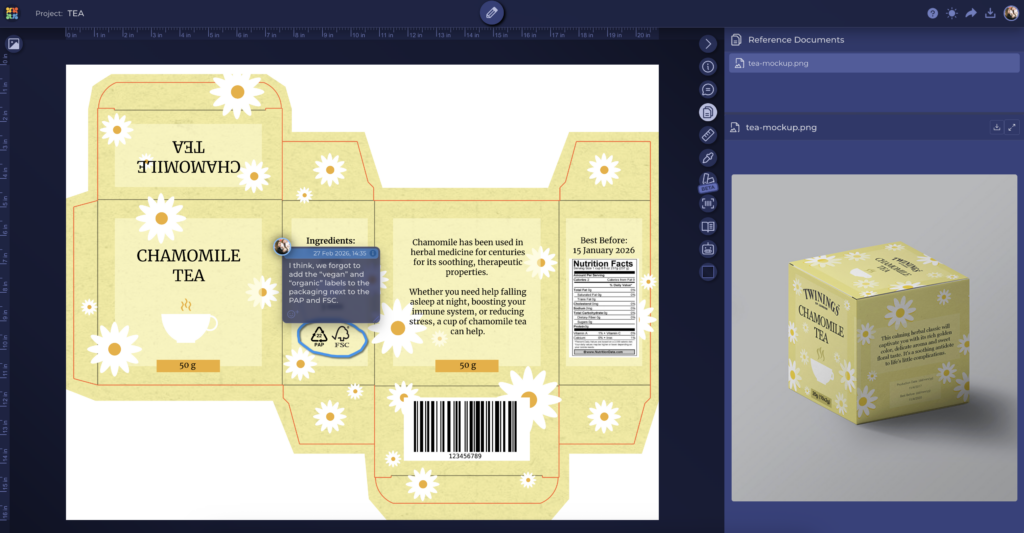Collapse the side panel with the chevron
This screenshot has height=533, width=1024.
[x=707, y=44]
